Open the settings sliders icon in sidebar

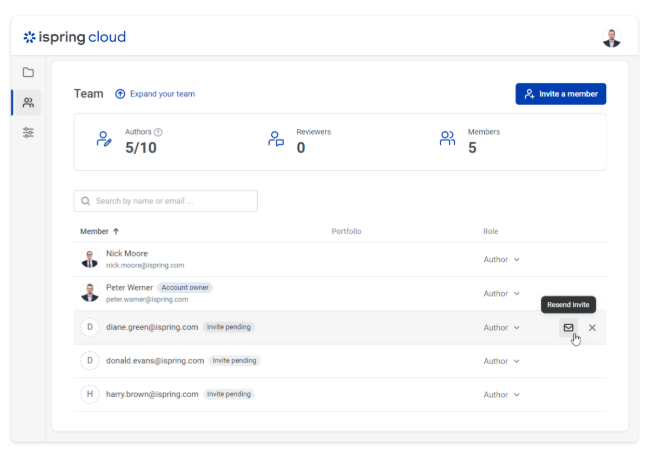tap(29, 133)
